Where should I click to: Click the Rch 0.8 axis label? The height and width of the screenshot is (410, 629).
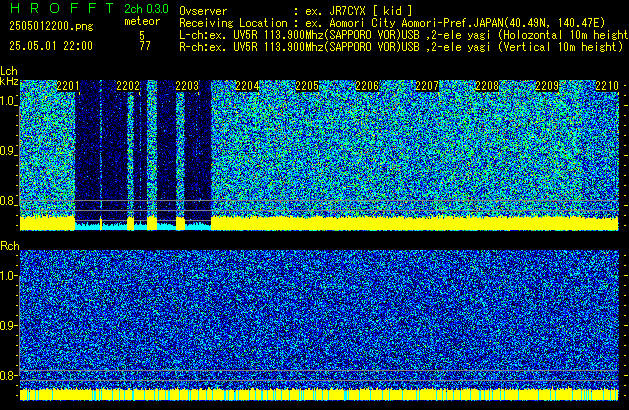click(8, 375)
